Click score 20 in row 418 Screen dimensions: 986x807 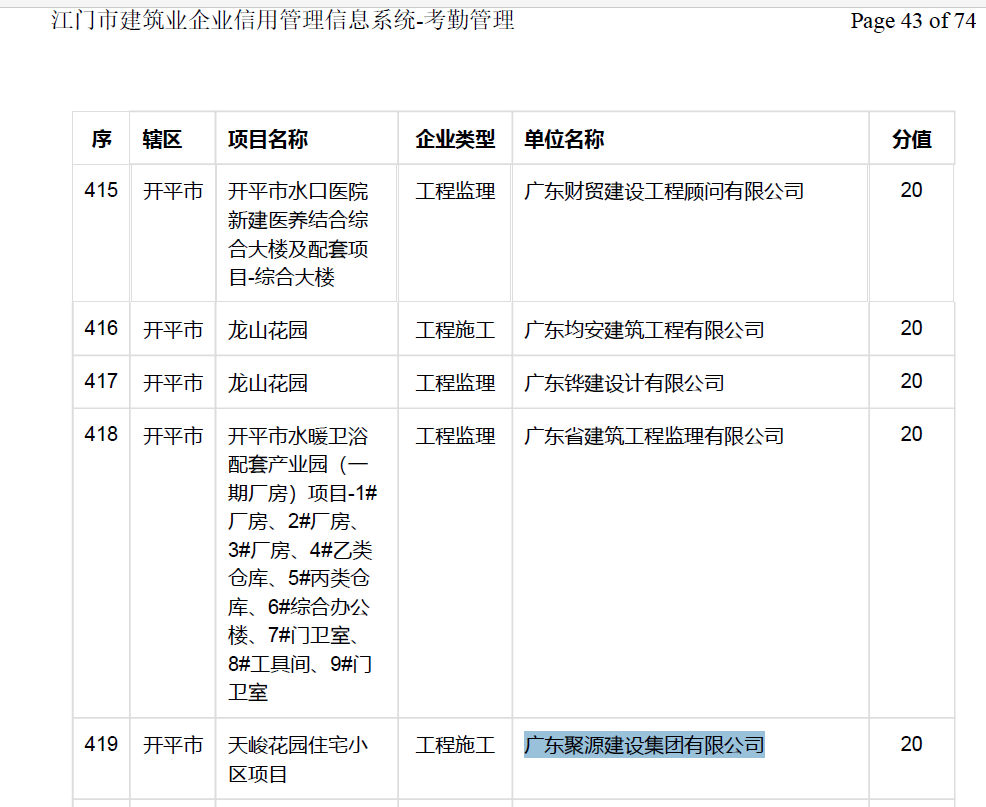click(911, 434)
